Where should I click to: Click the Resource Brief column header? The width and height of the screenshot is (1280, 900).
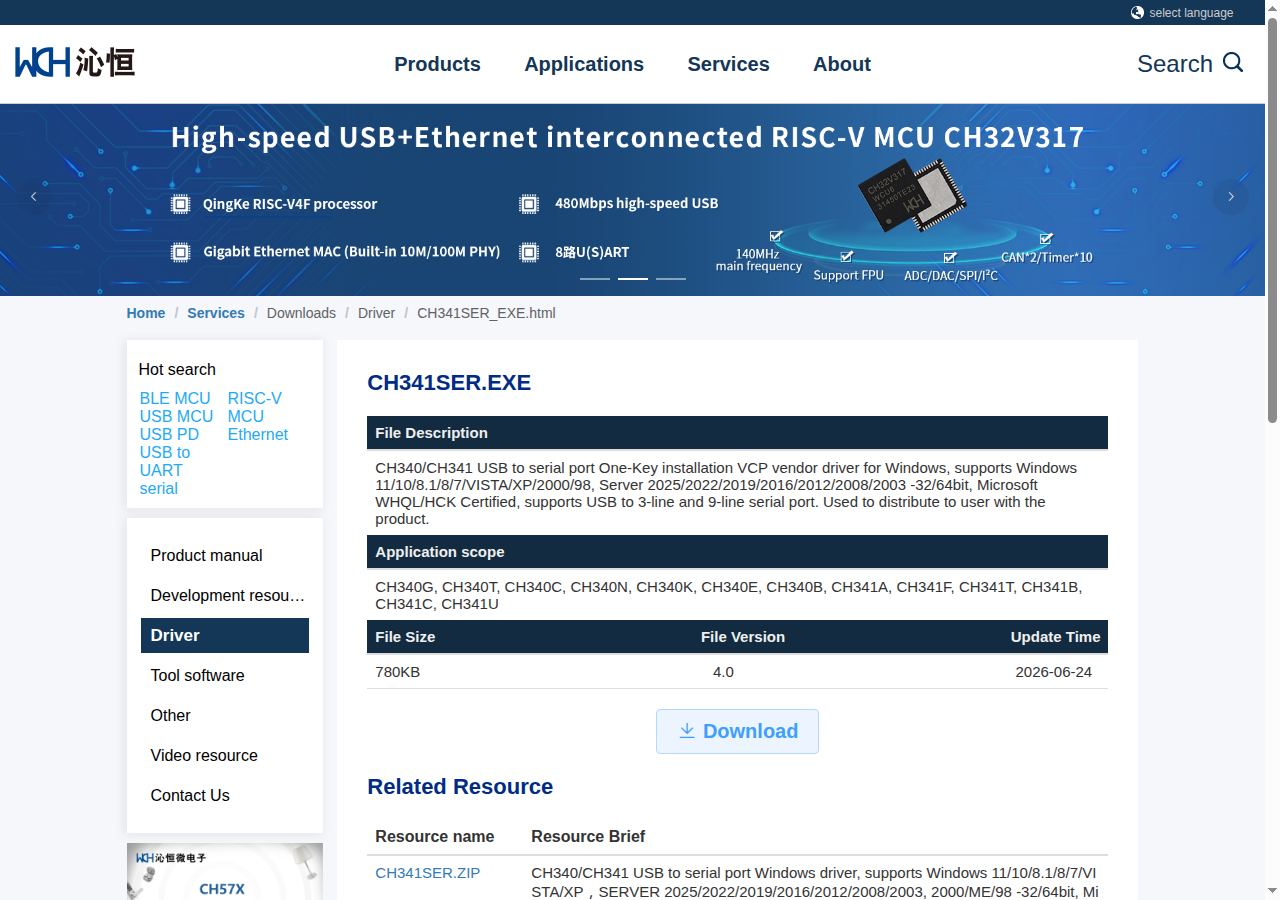click(588, 837)
